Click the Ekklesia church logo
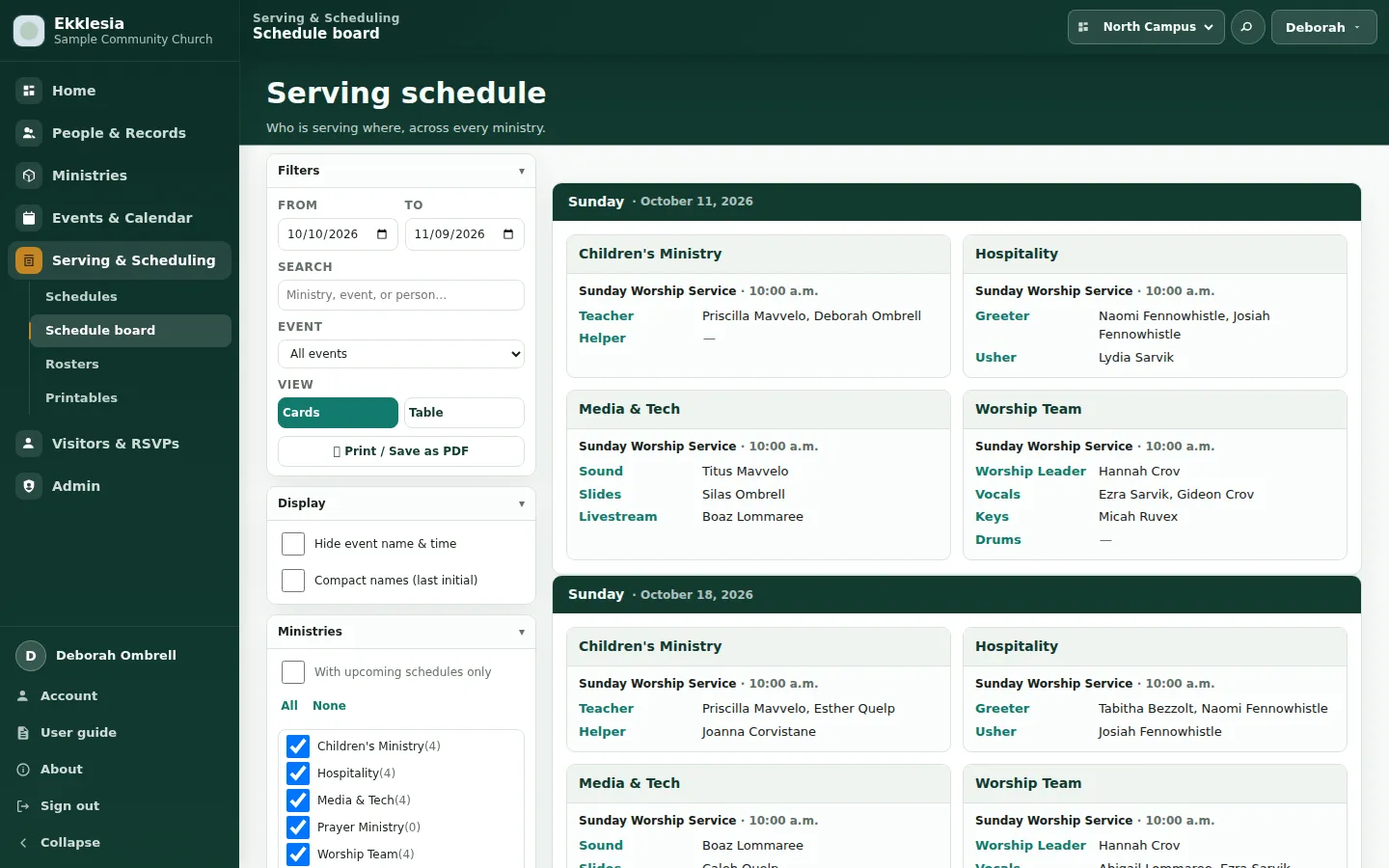The width and height of the screenshot is (1389, 868). tap(29, 31)
